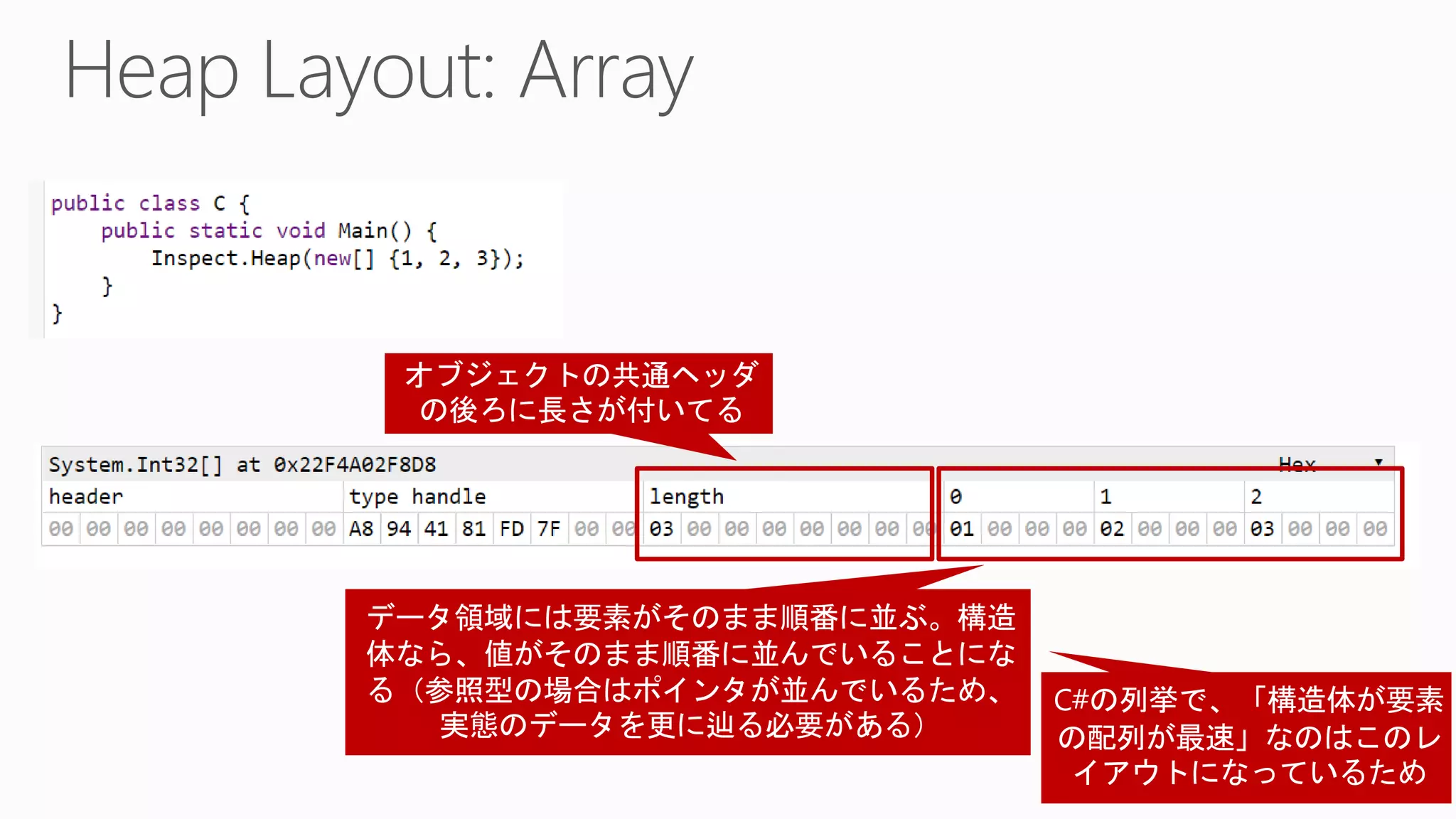Click the C# enumeration red callout
Image resolution: width=1456 pixels, height=819 pixels.
[1246, 737]
